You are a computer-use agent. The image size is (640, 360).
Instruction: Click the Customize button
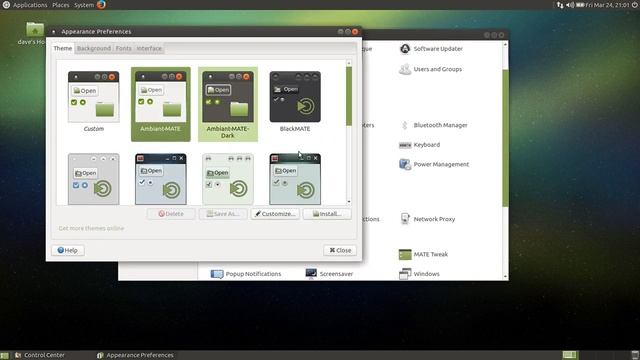tap(275, 214)
